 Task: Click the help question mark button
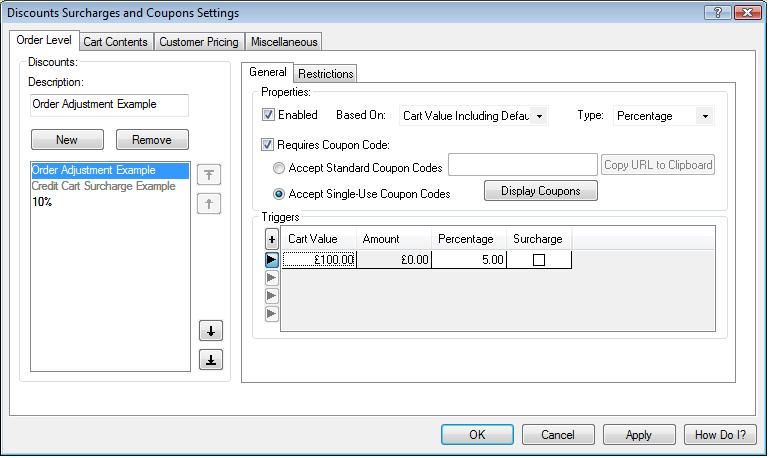717,13
